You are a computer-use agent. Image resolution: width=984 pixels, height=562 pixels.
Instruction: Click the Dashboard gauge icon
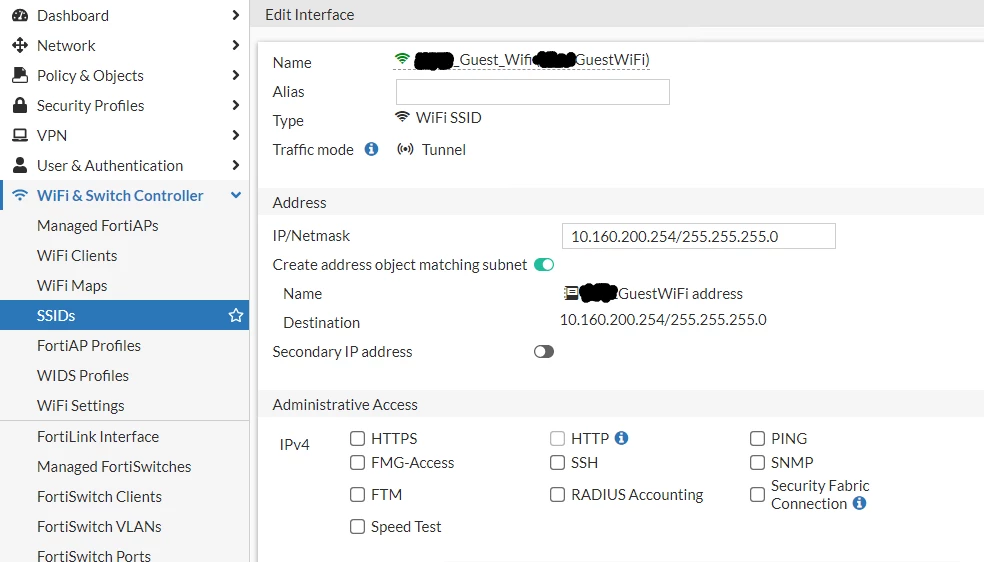click(x=20, y=16)
